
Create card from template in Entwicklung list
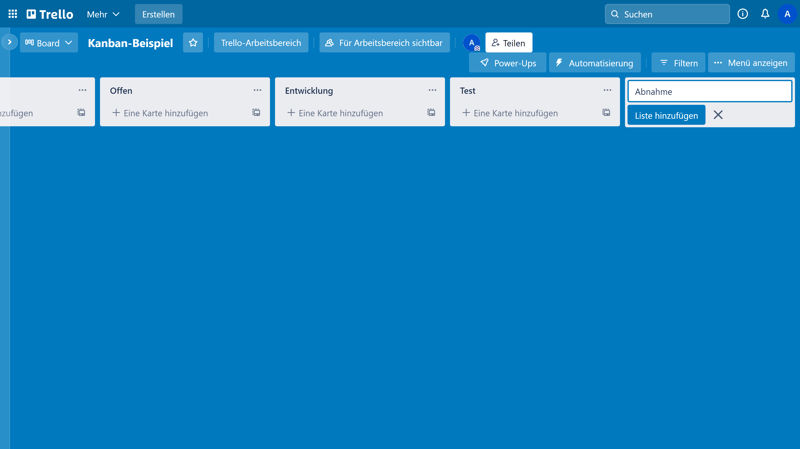(431, 113)
